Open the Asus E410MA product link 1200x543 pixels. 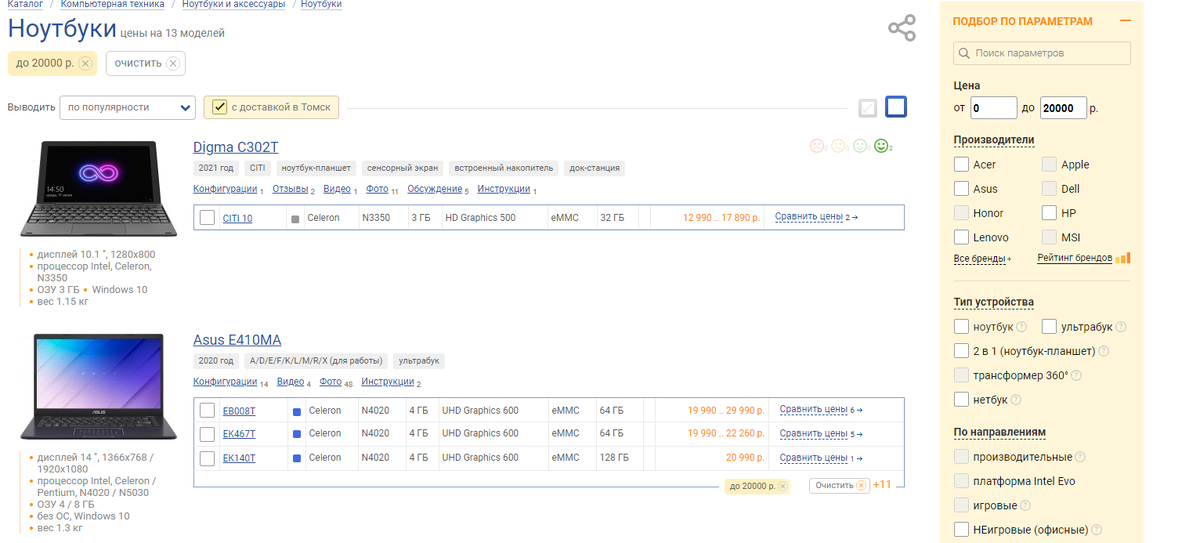(x=237, y=340)
